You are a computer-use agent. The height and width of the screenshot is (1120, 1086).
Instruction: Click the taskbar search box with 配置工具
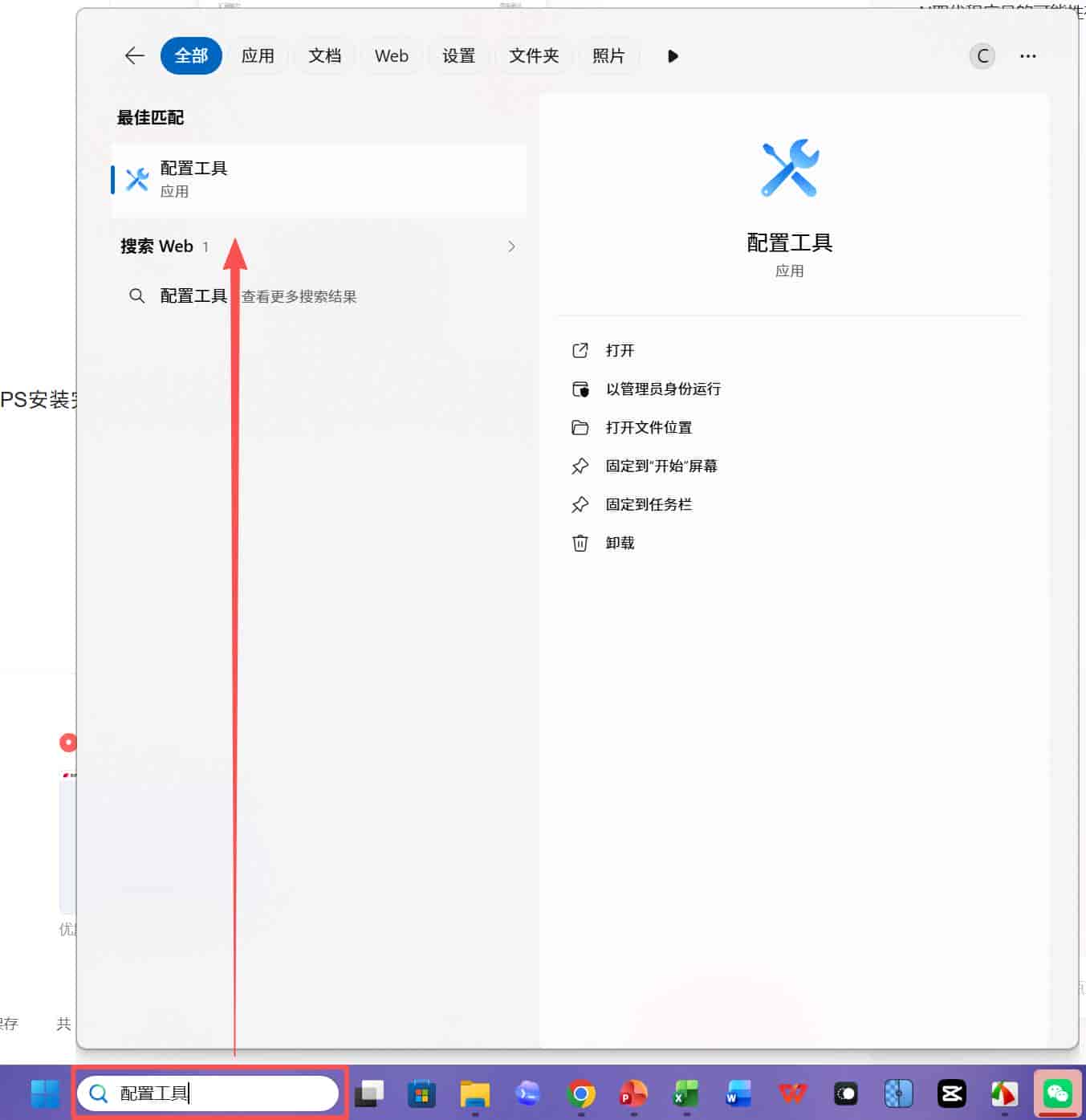pyautogui.click(x=208, y=1094)
